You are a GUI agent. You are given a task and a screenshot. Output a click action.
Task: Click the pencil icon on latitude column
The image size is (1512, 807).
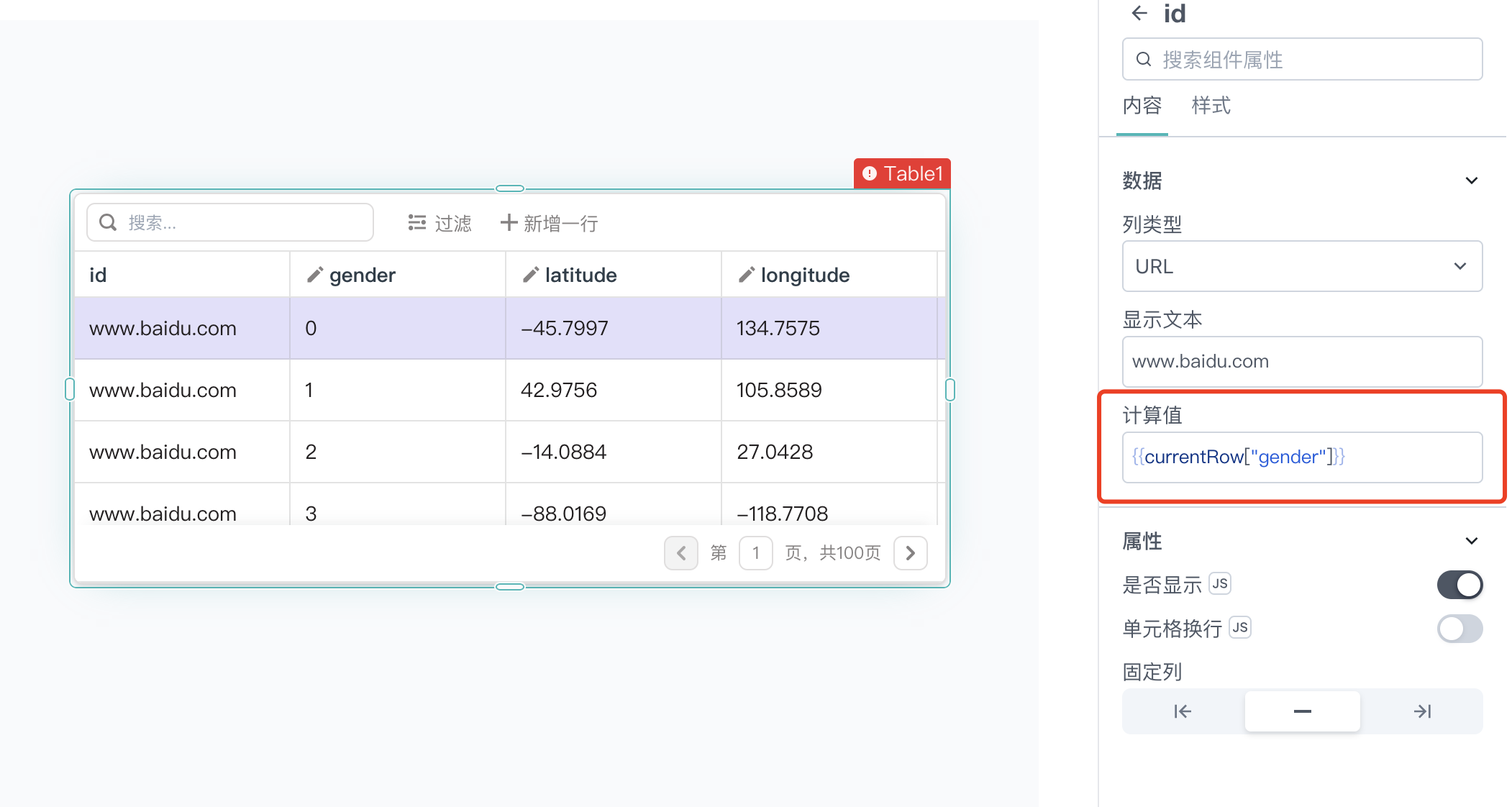(530, 275)
